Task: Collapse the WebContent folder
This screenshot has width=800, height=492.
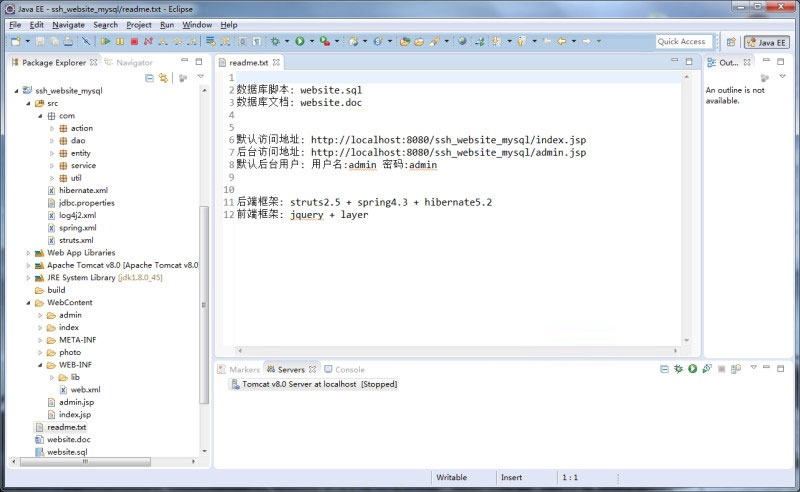Action: 29,302
